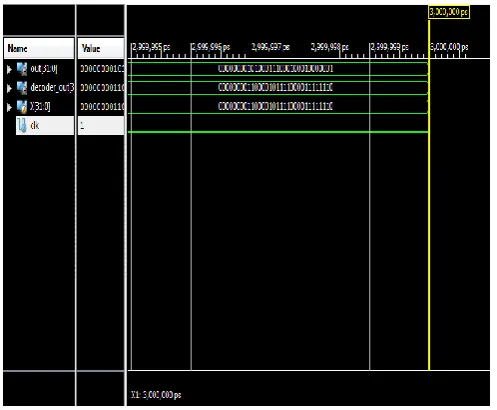
Task: Click the X[31:0] value cell
Action: 102,107
